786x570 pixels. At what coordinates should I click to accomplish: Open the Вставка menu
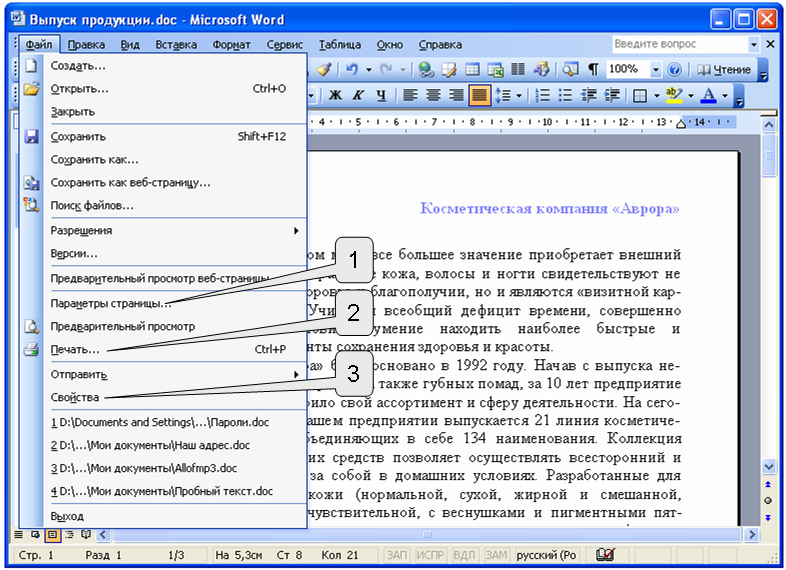(x=176, y=45)
